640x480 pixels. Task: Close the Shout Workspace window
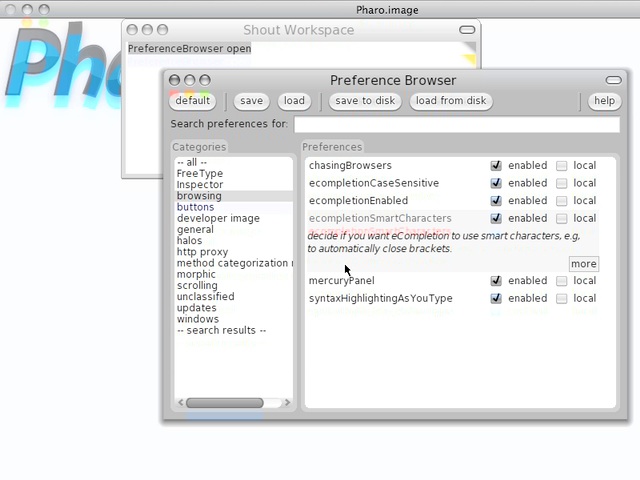(132, 30)
